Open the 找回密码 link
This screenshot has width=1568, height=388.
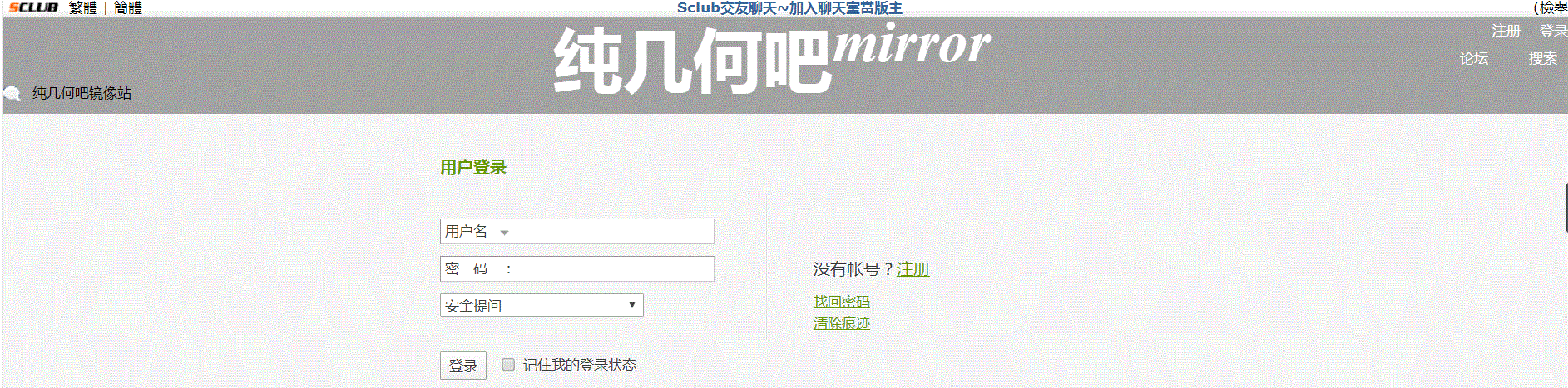841,302
